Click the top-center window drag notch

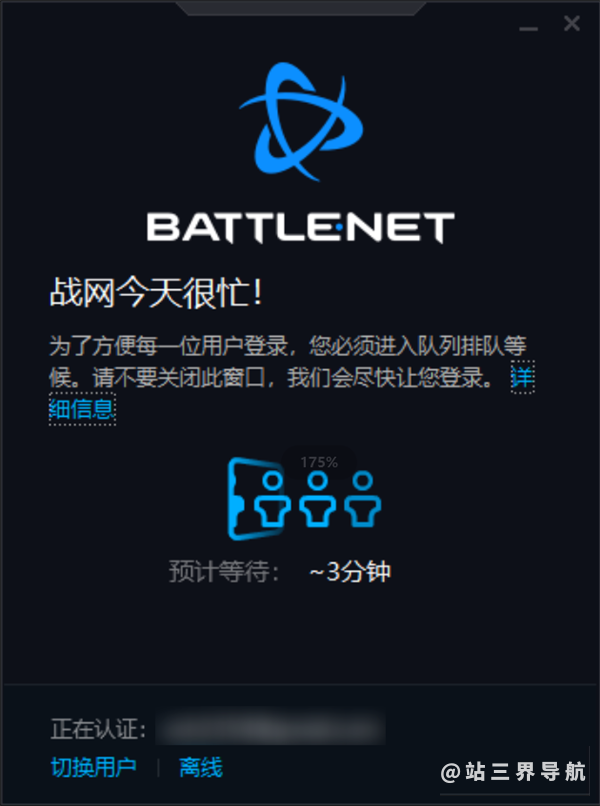pos(301,8)
